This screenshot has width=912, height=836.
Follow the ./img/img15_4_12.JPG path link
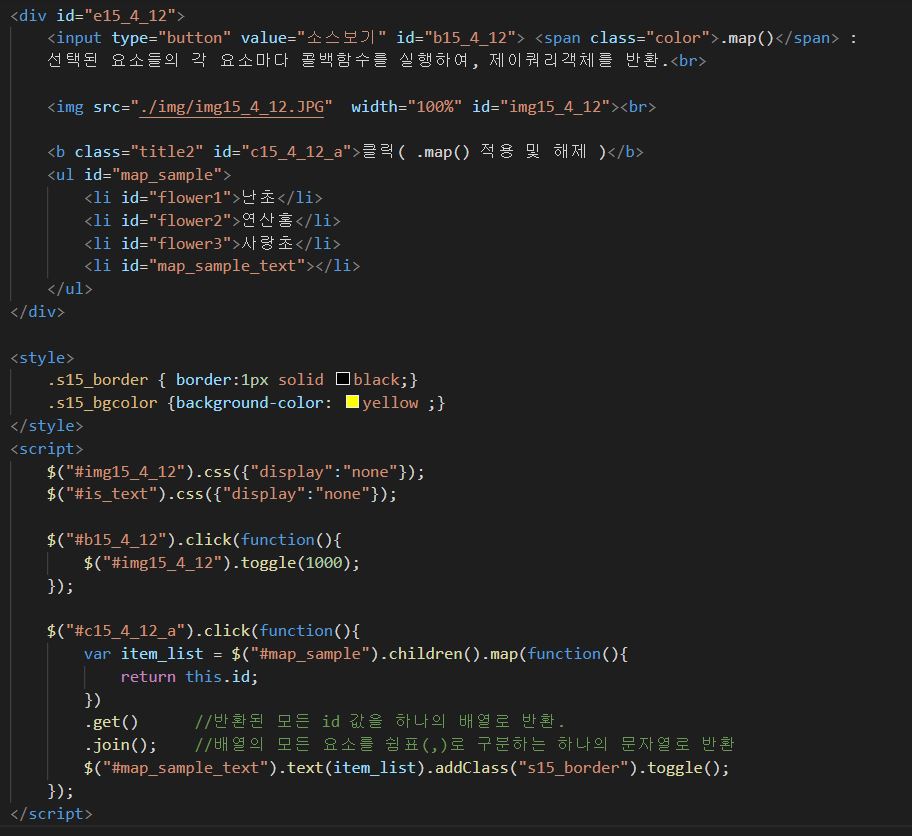pos(231,107)
